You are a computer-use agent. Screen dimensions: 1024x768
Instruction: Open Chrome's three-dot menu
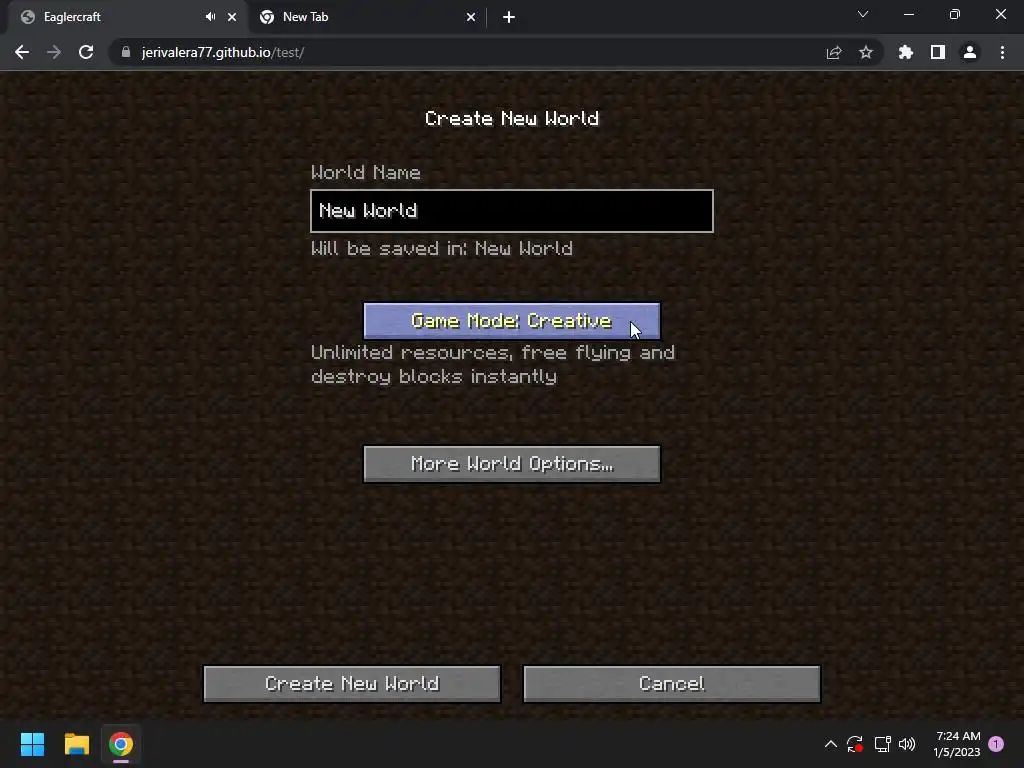point(1002,52)
